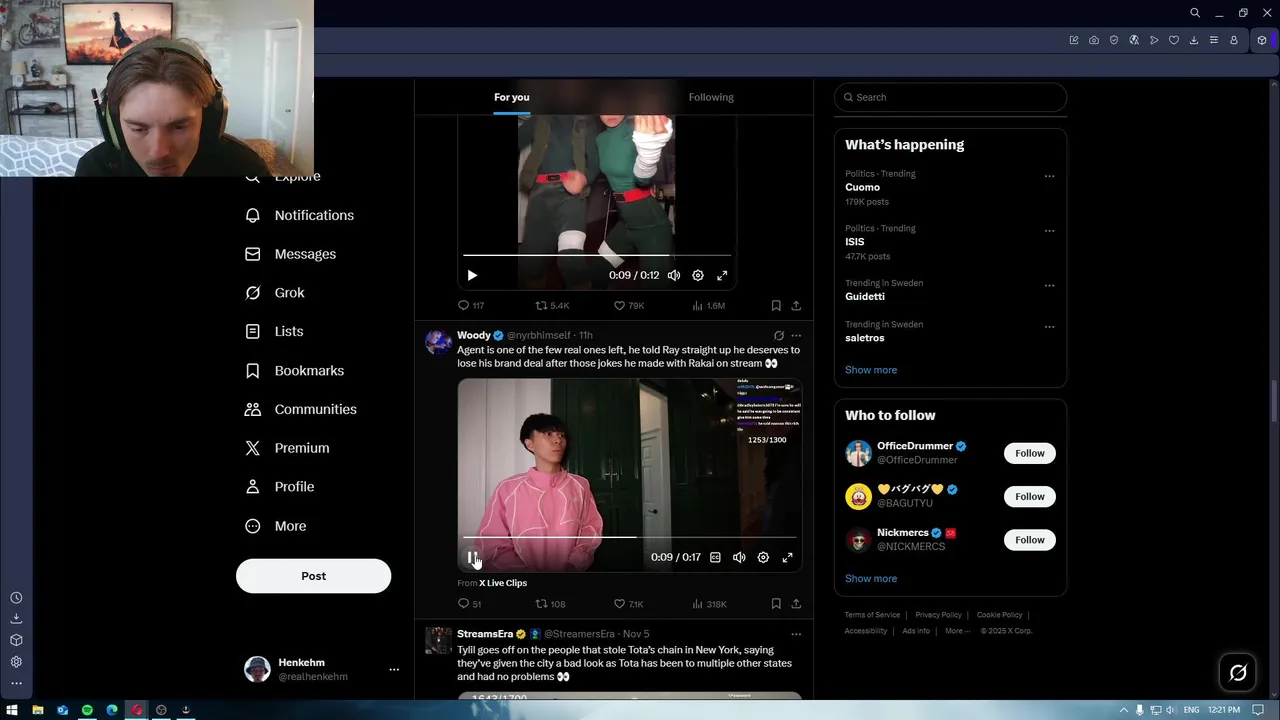Image resolution: width=1280 pixels, height=720 pixels.
Task: Follow OfficeDrummer
Action: point(1029,453)
